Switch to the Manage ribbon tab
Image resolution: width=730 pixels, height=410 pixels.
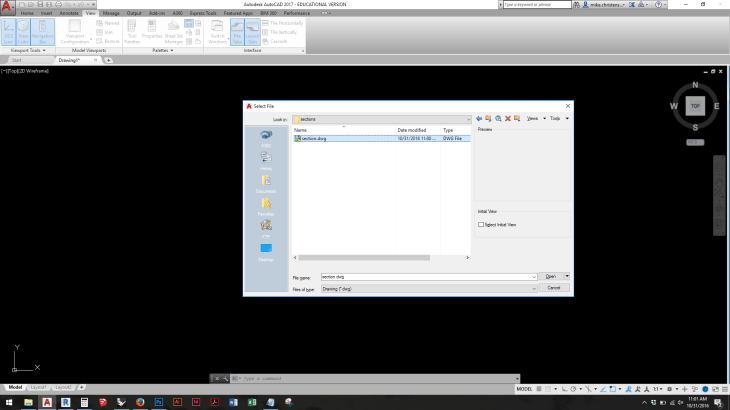112,13
